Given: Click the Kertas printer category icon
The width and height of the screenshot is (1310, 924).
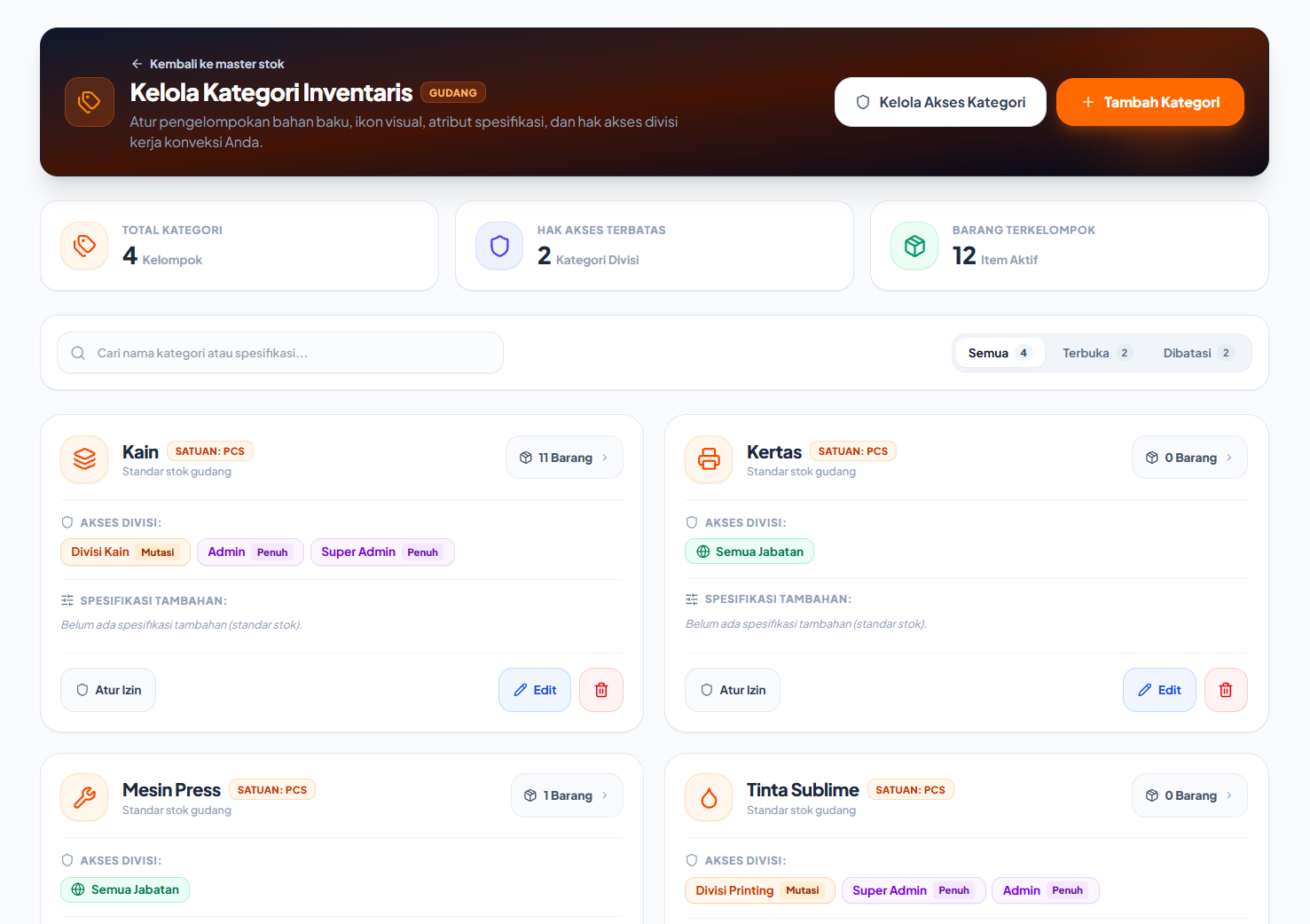Looking at the screenshot, I should (709, 459).
